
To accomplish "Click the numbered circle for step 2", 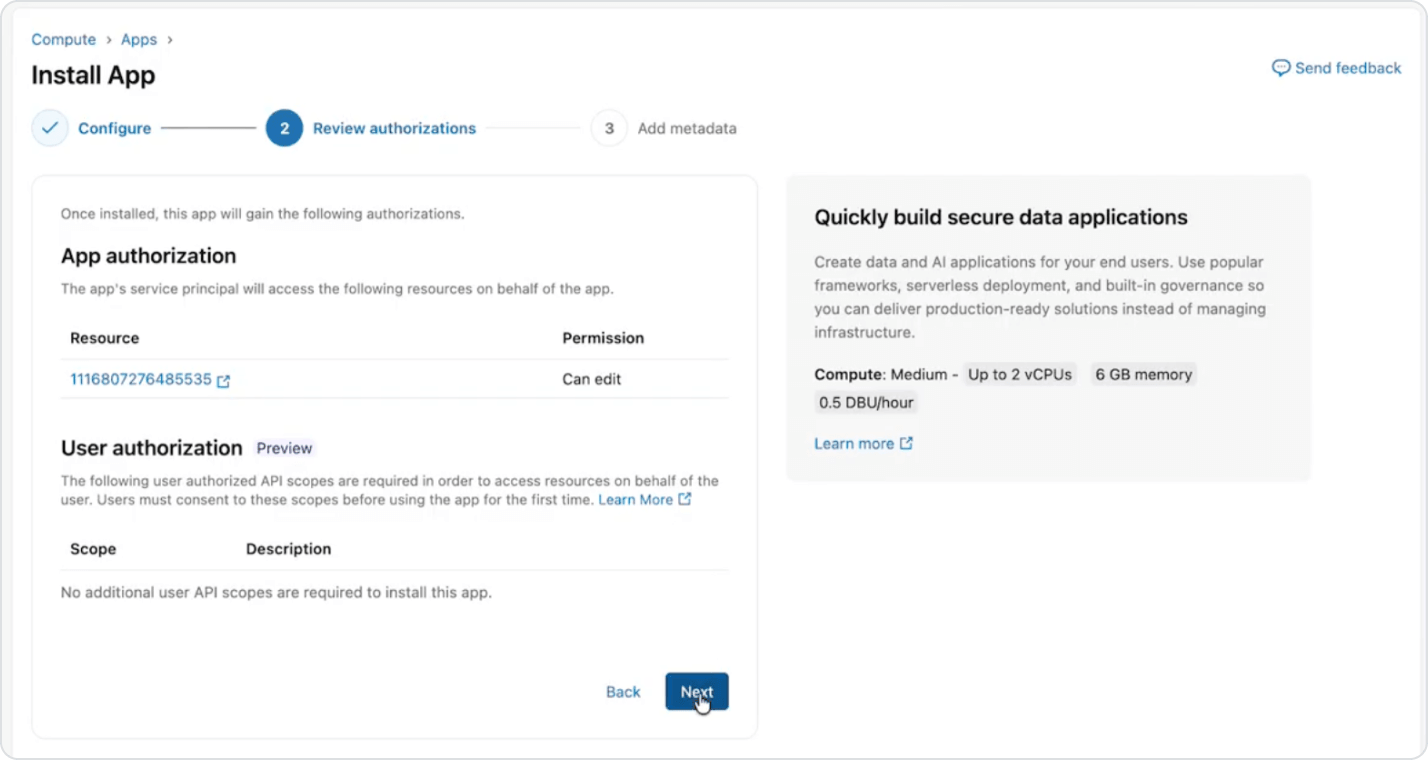I will [x=284, y=128].
